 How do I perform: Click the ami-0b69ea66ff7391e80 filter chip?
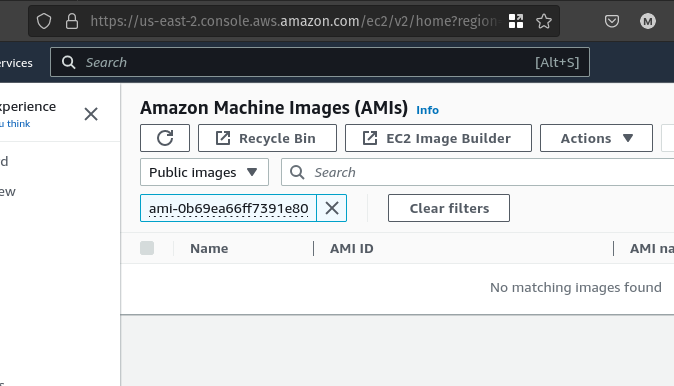[229, 208]
